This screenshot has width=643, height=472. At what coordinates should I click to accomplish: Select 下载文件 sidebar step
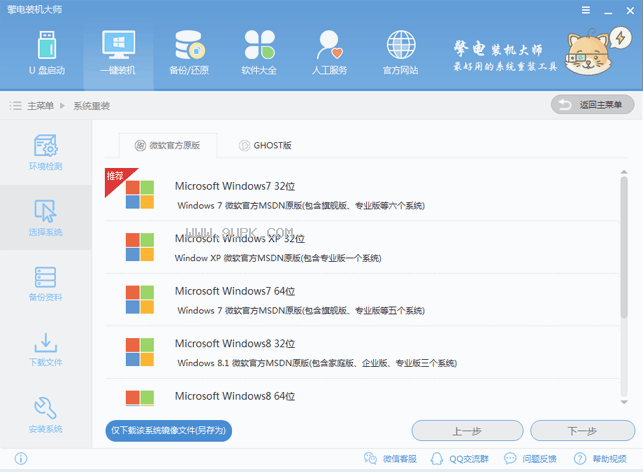point(46,349)
